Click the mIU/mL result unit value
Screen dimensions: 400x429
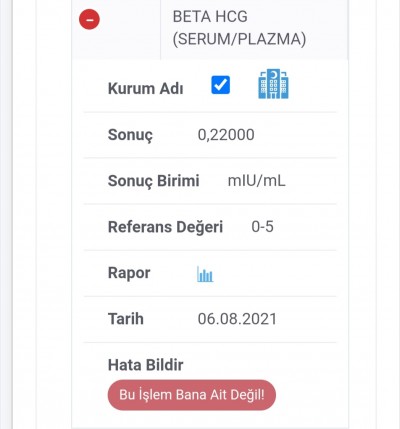[x=256, y=181]
